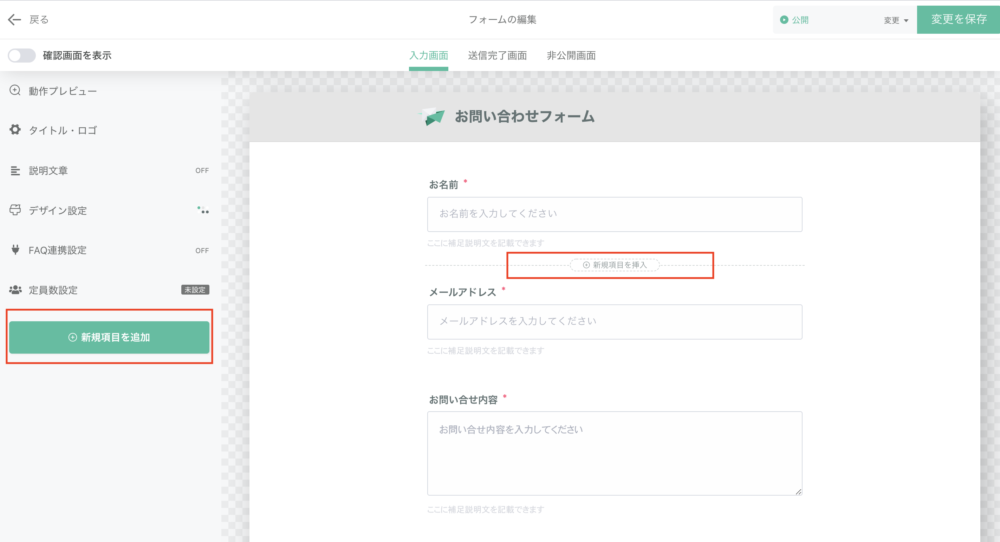Viewport: 1000px width, 542px height.
Task: Open the 変更 status dropdown
Action: (x=896, y=20)
